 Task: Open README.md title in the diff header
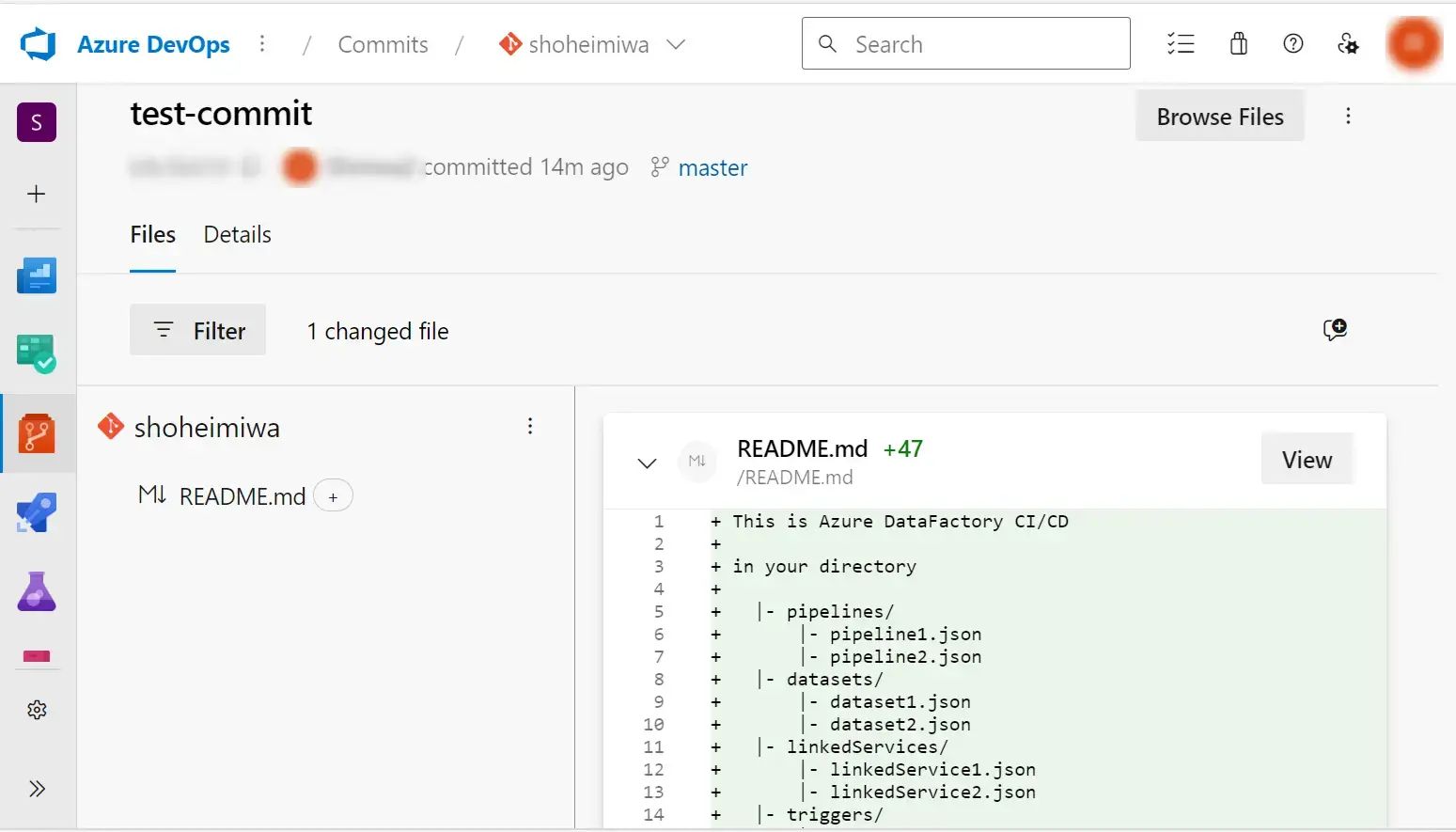click(802, 448)
